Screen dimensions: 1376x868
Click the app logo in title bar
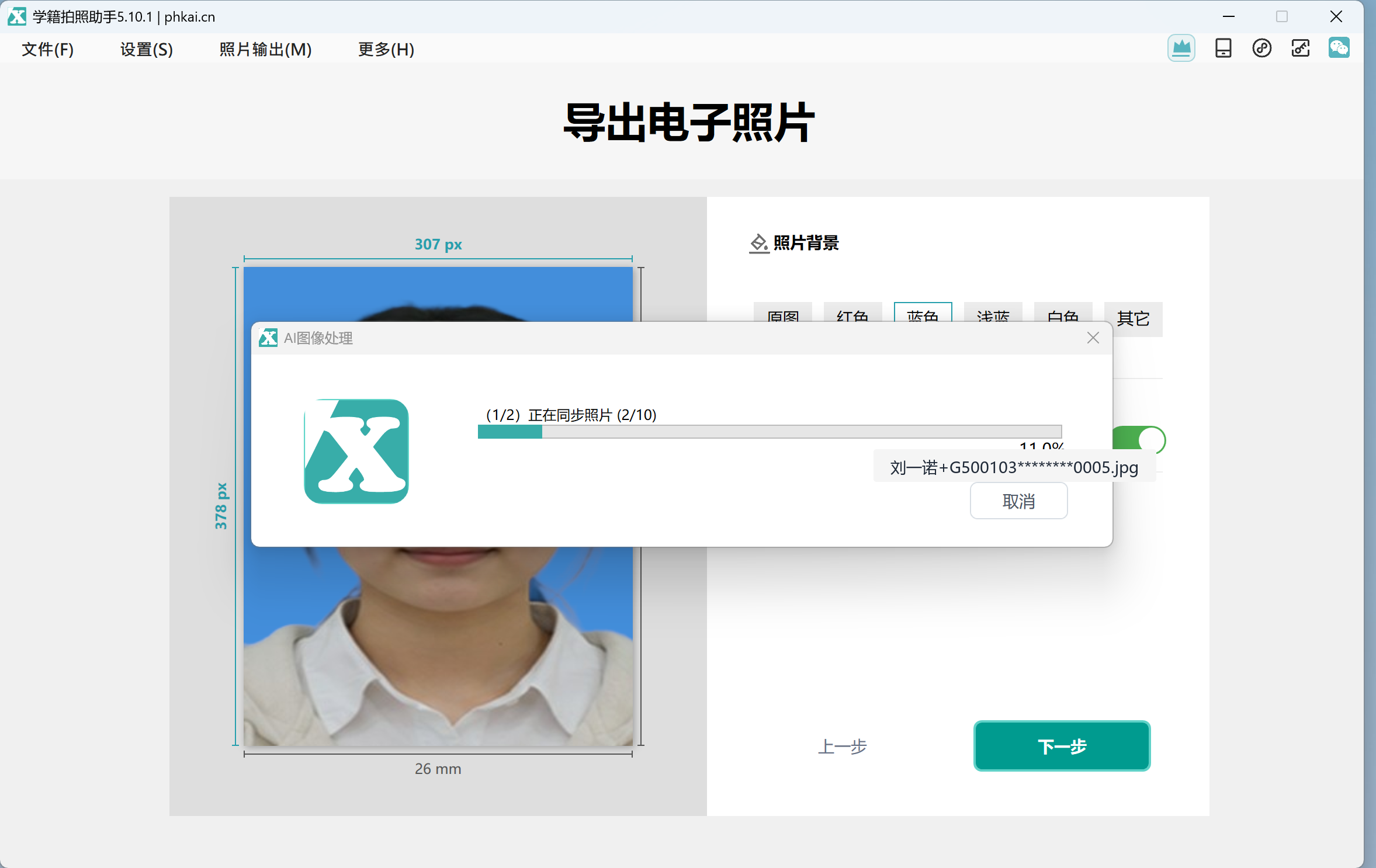(x=17, y=16)
